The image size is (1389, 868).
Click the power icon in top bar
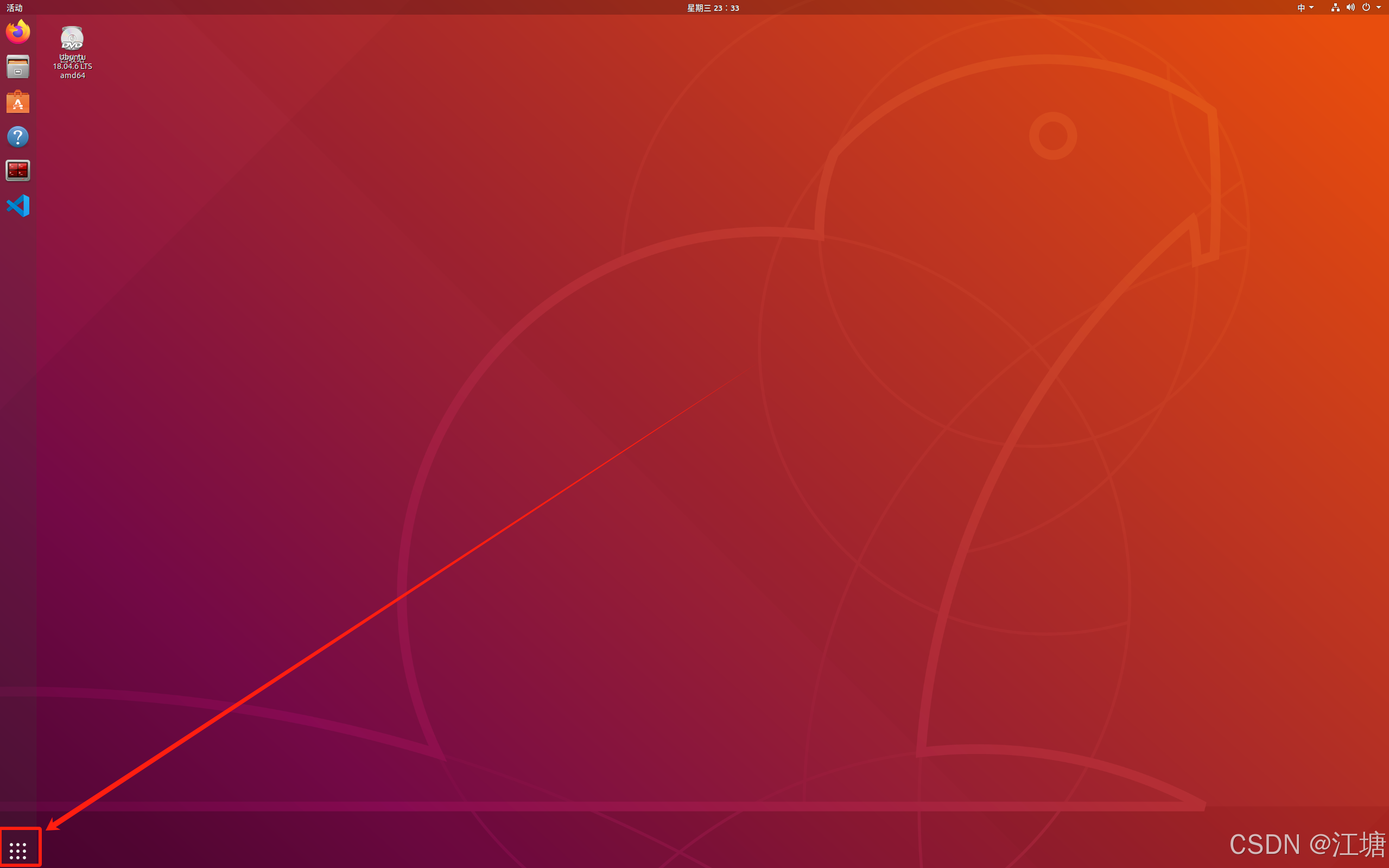(1366, 8)
